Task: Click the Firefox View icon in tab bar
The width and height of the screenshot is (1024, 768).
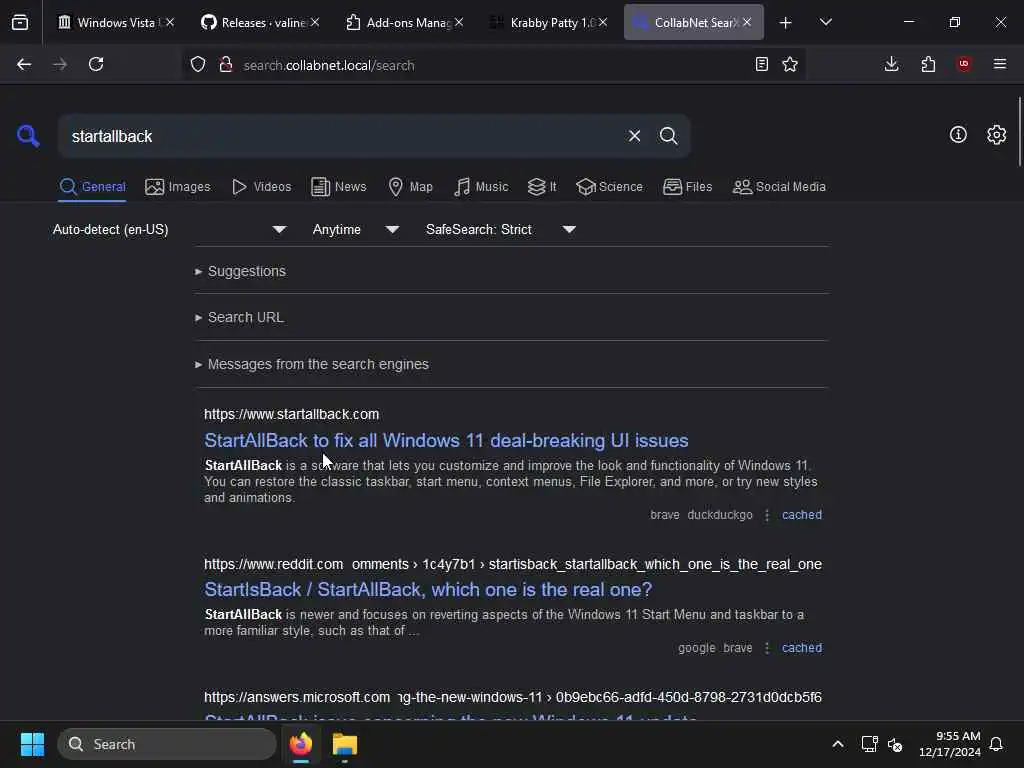Action: [x=20, y=22]
